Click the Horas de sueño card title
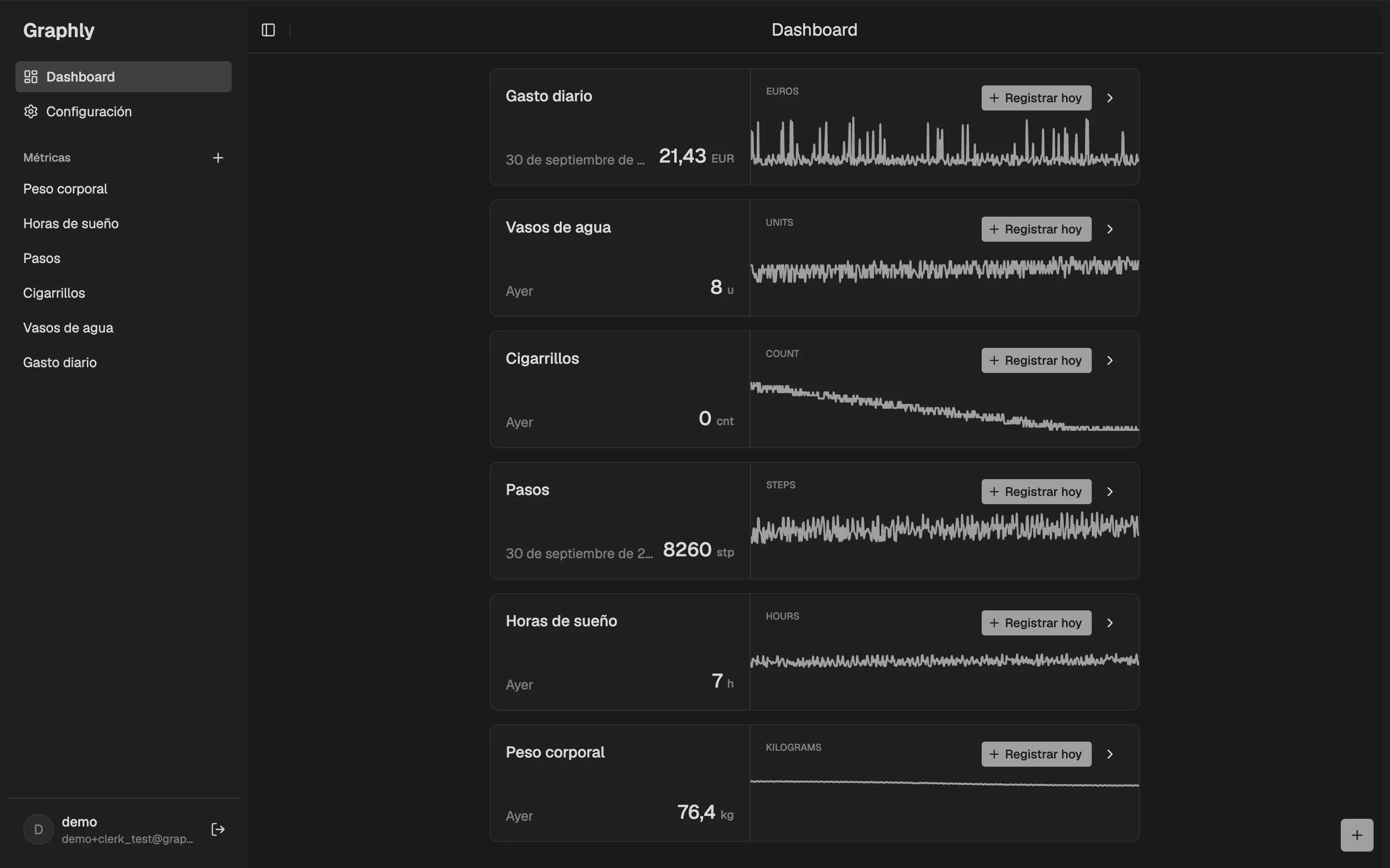The width and height of the screenshot is (1390, 868). [x=561, y=621]
